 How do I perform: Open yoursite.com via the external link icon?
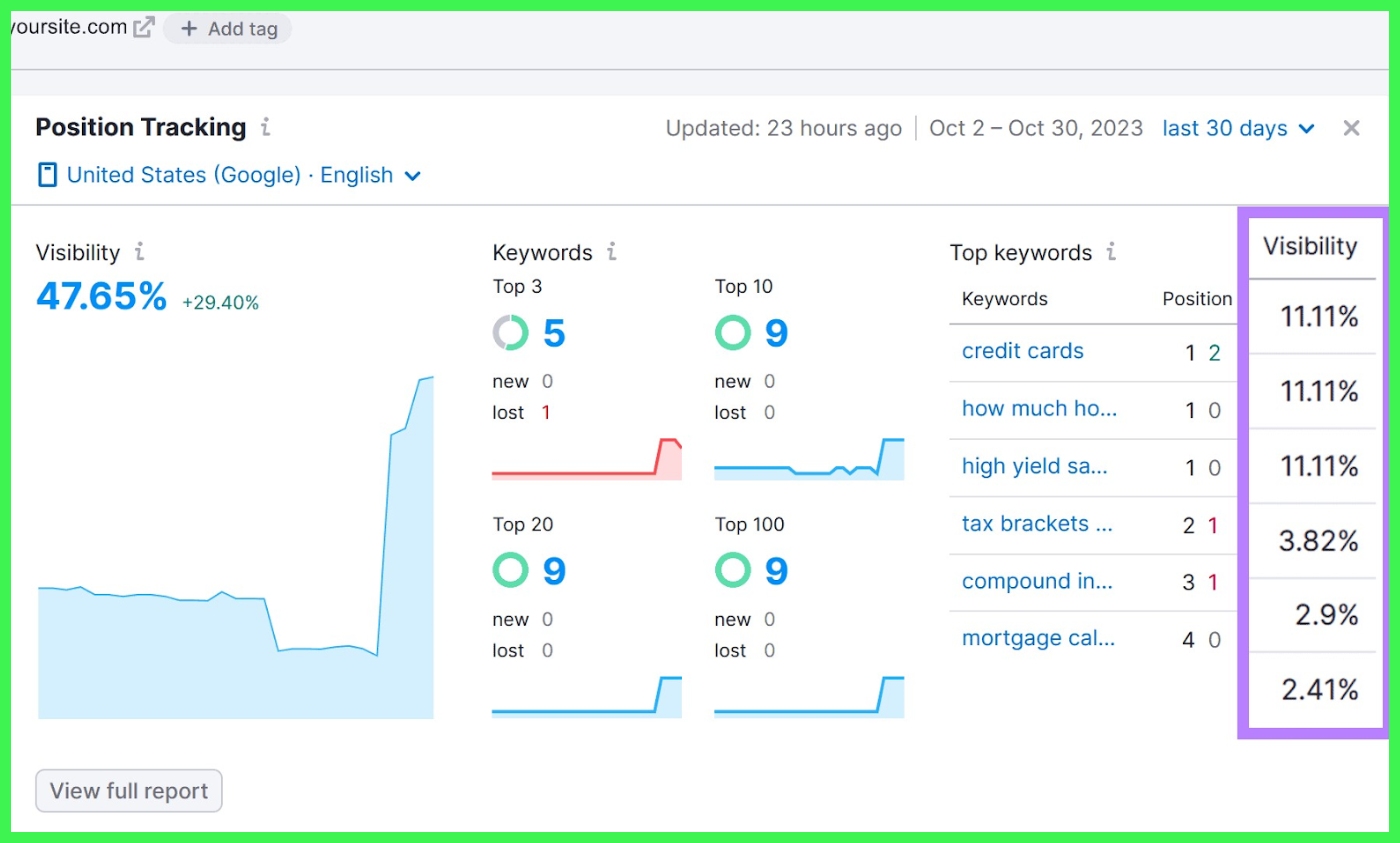142,25
